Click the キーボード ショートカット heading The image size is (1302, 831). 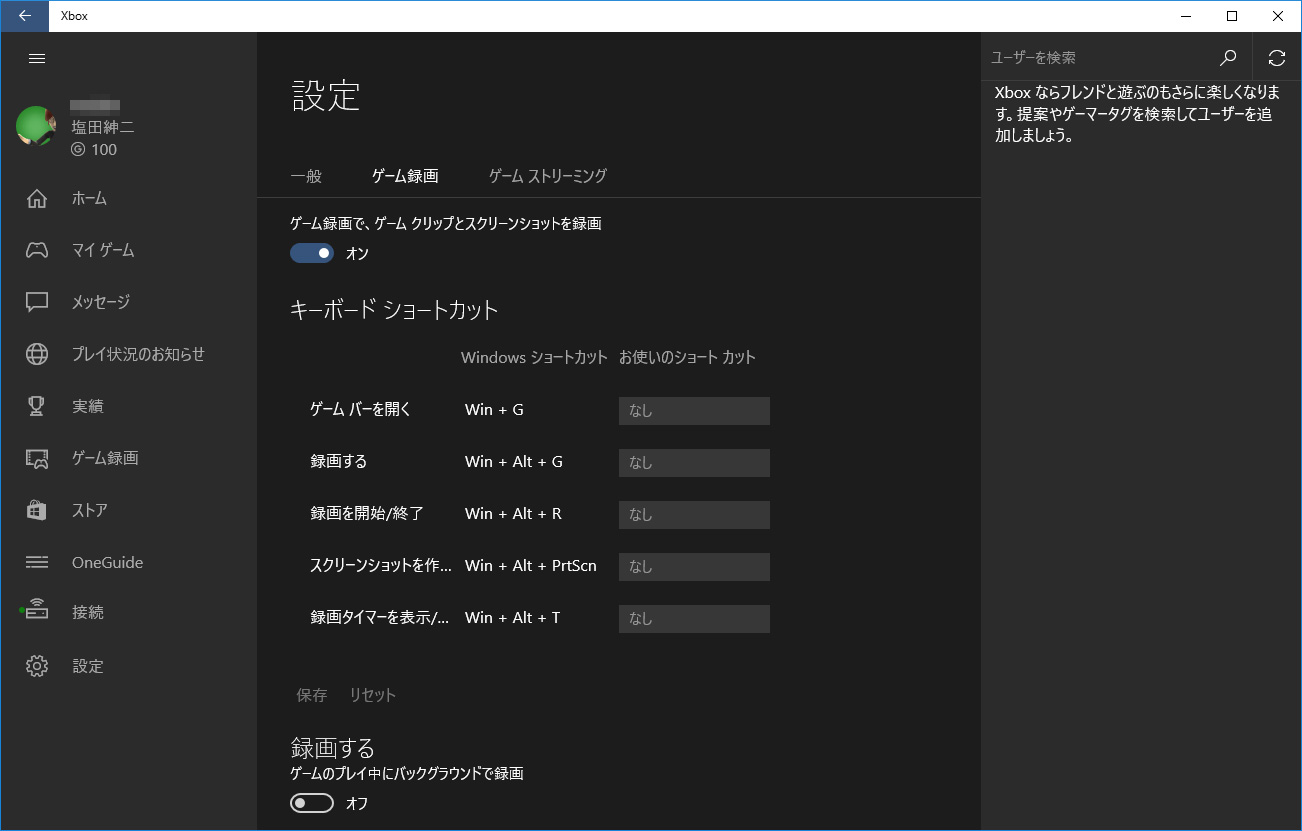coord(394,310)
